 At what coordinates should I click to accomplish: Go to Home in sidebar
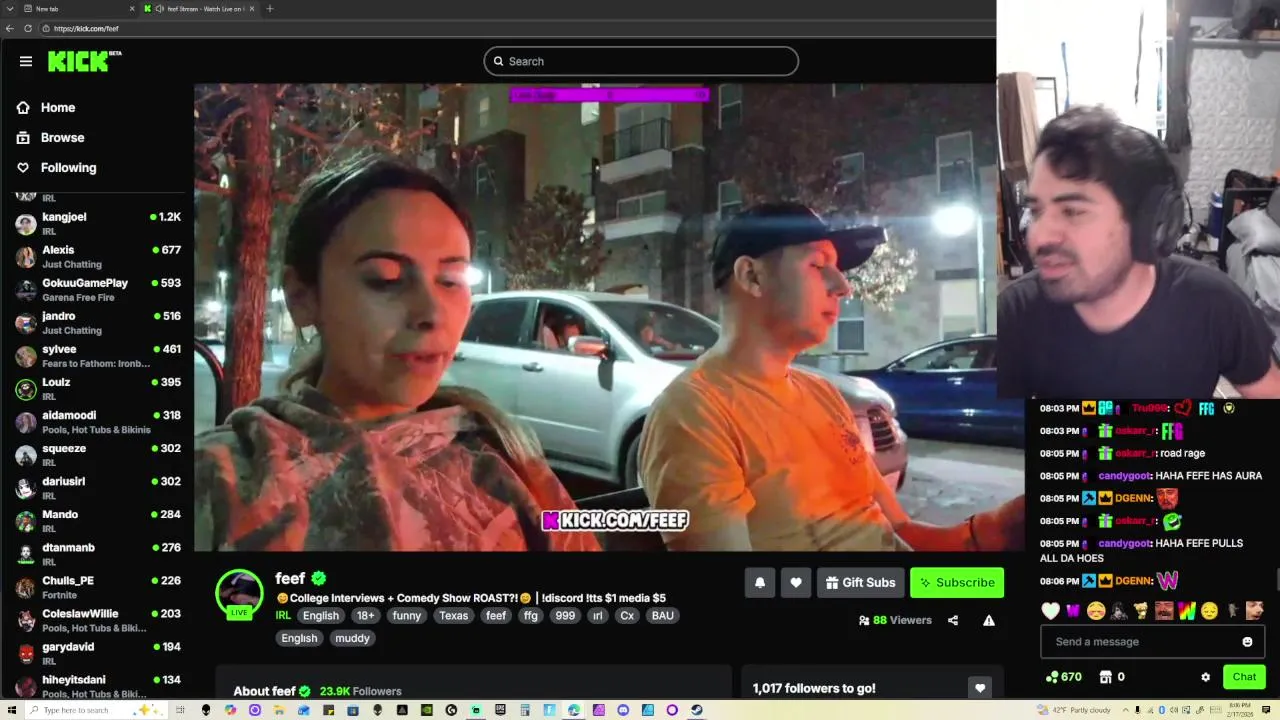coord(46,107)
